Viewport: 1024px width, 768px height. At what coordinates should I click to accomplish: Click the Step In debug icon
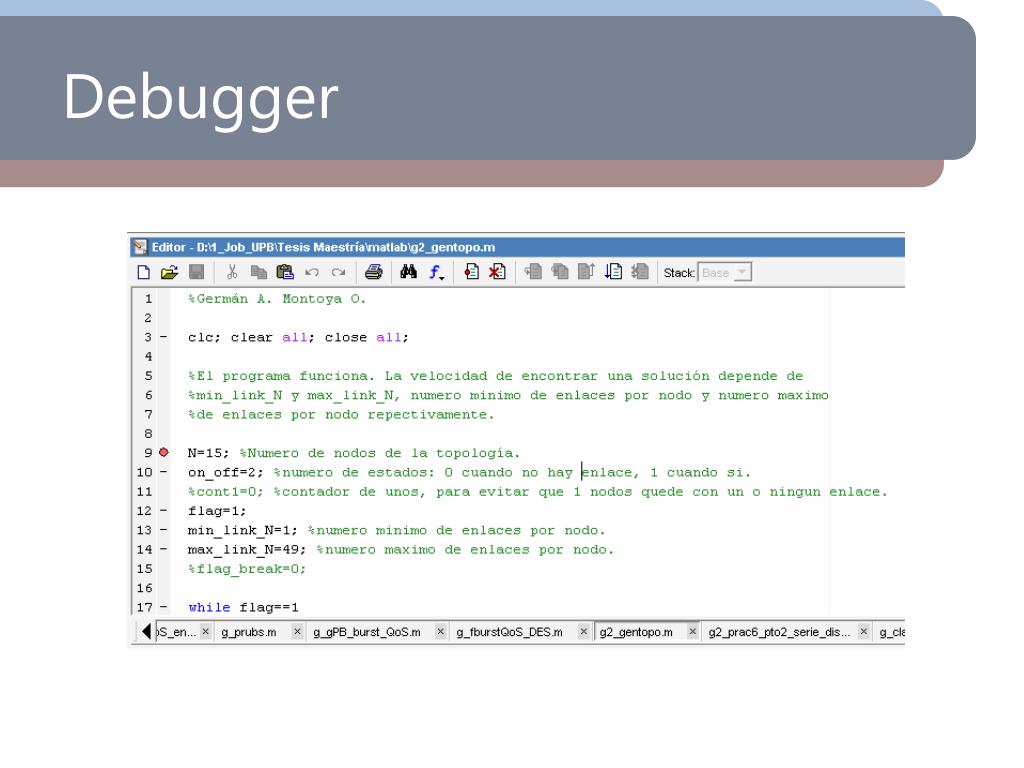coord(560,272)
